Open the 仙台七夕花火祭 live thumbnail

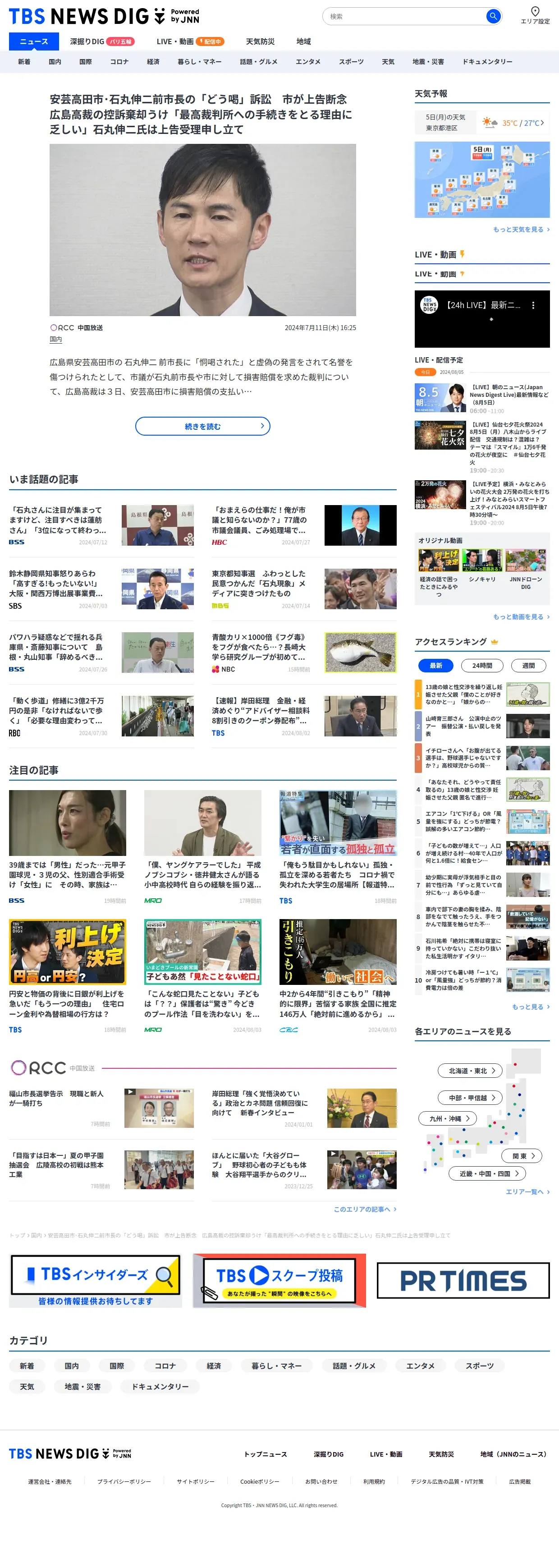[440, 435]
